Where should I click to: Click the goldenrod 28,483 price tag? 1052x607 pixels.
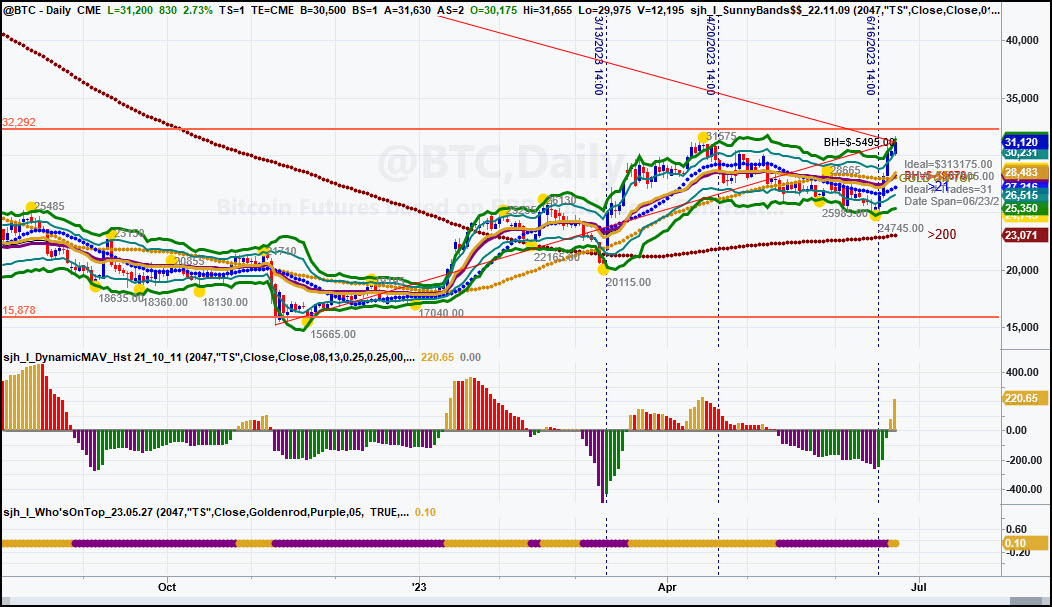point(1025,172)
